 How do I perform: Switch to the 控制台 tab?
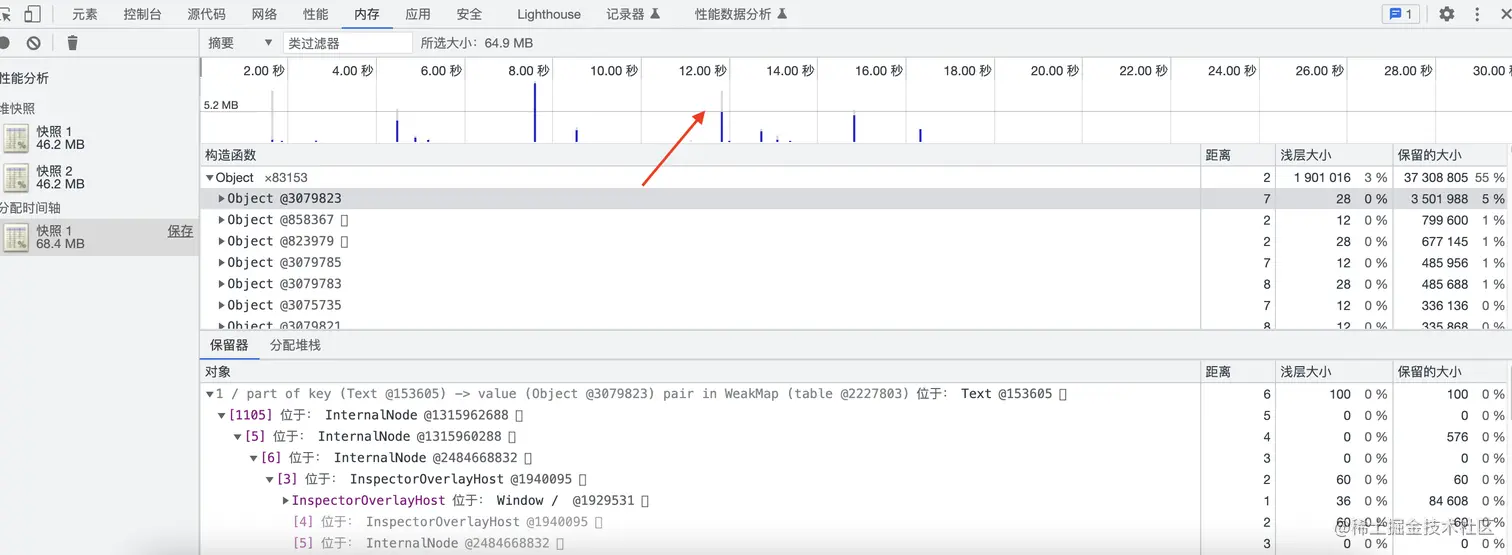point(142,14)
